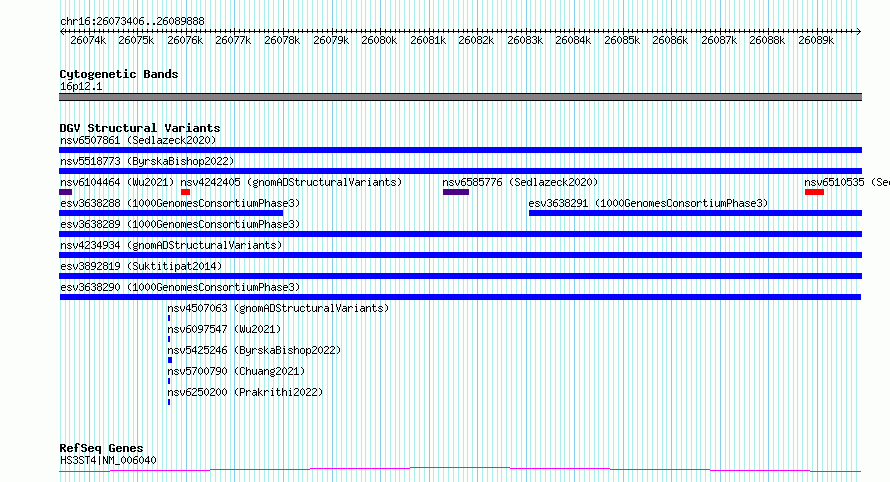Open nsv4242405 (gnomADStructuralVariants) label

291,182
